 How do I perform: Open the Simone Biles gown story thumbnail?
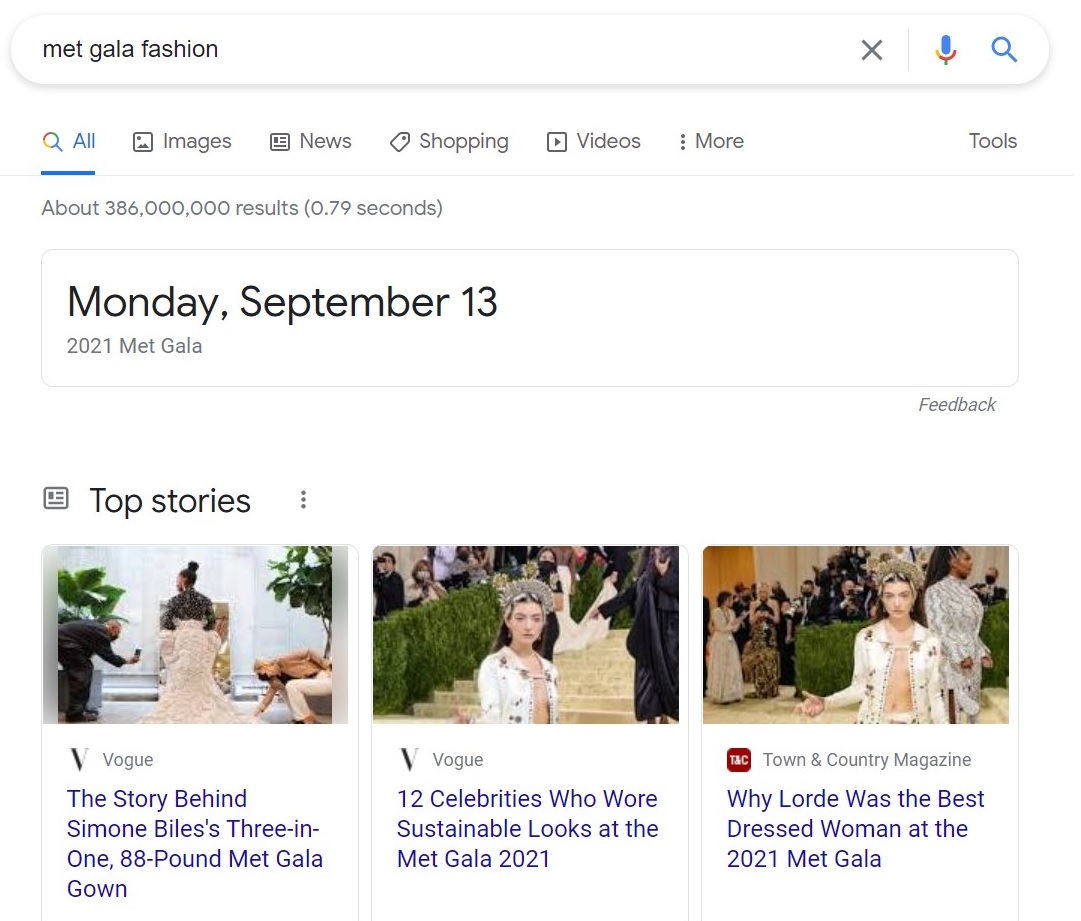pyautogui.click(x=195, y=635)
